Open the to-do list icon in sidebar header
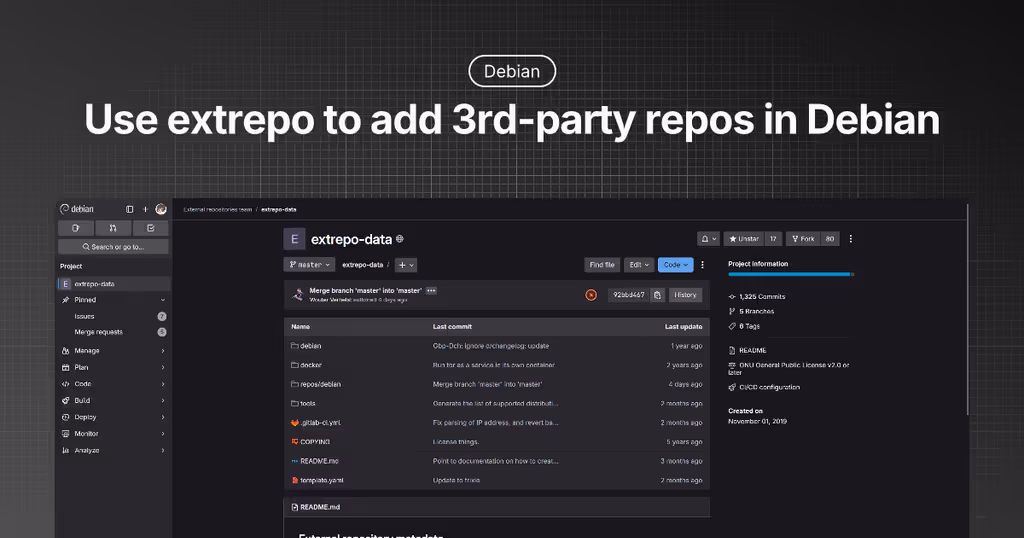 tap(150, 228)
